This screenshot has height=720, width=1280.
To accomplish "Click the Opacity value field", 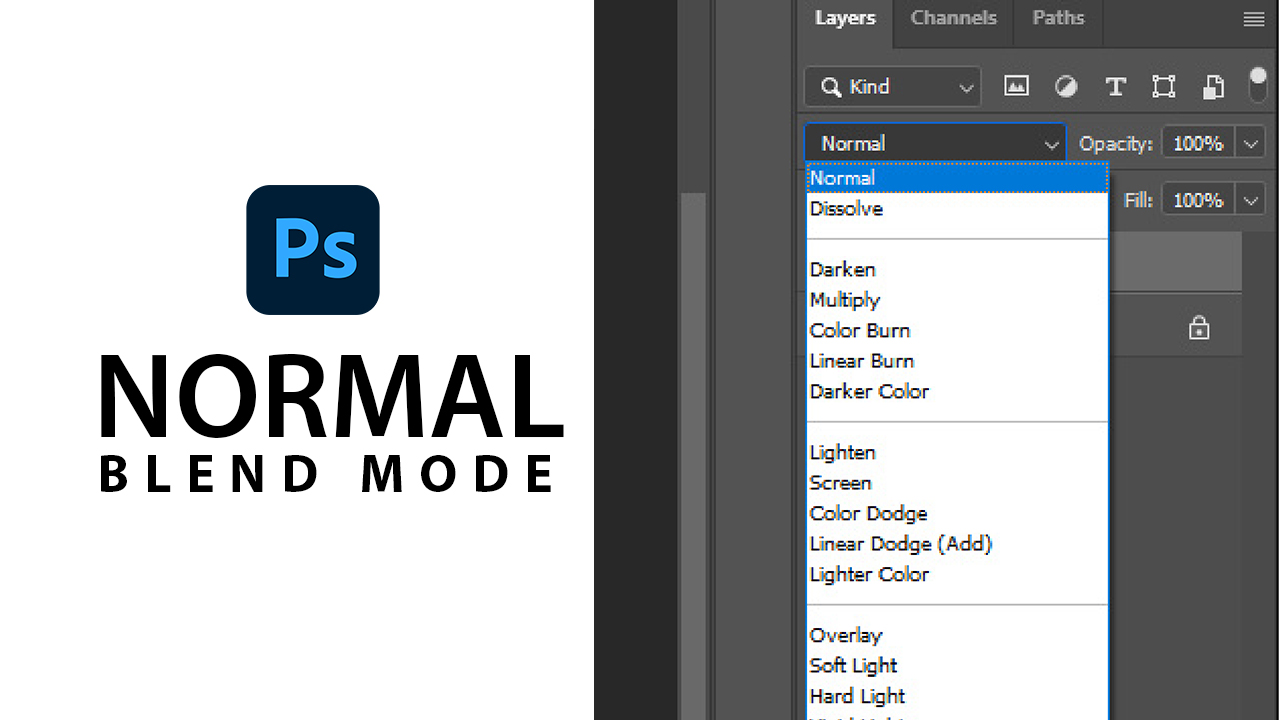I will [x=1197, y=142].
